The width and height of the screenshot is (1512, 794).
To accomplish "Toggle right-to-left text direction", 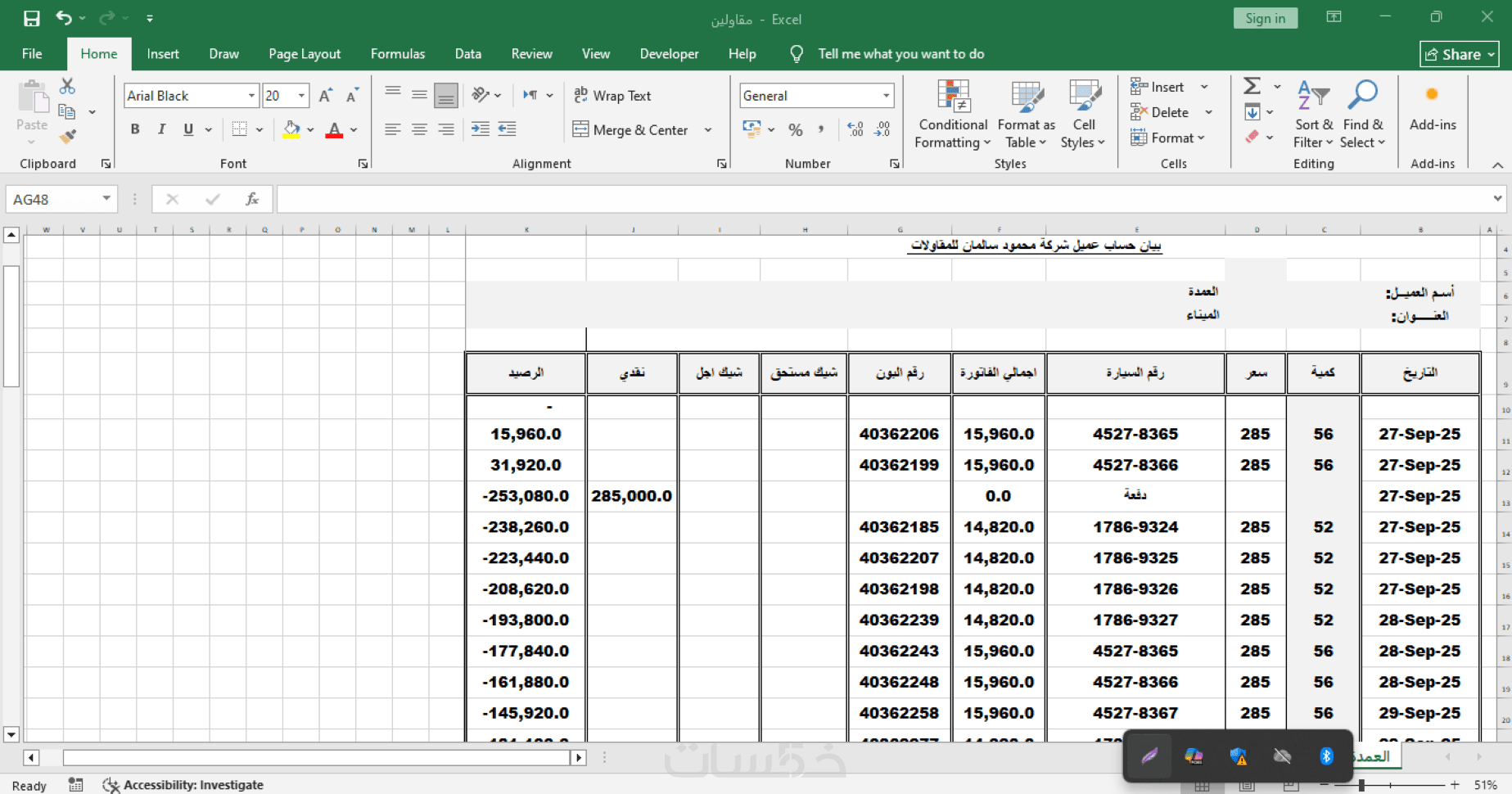I will pyautogui.click(x=530, y=96).
